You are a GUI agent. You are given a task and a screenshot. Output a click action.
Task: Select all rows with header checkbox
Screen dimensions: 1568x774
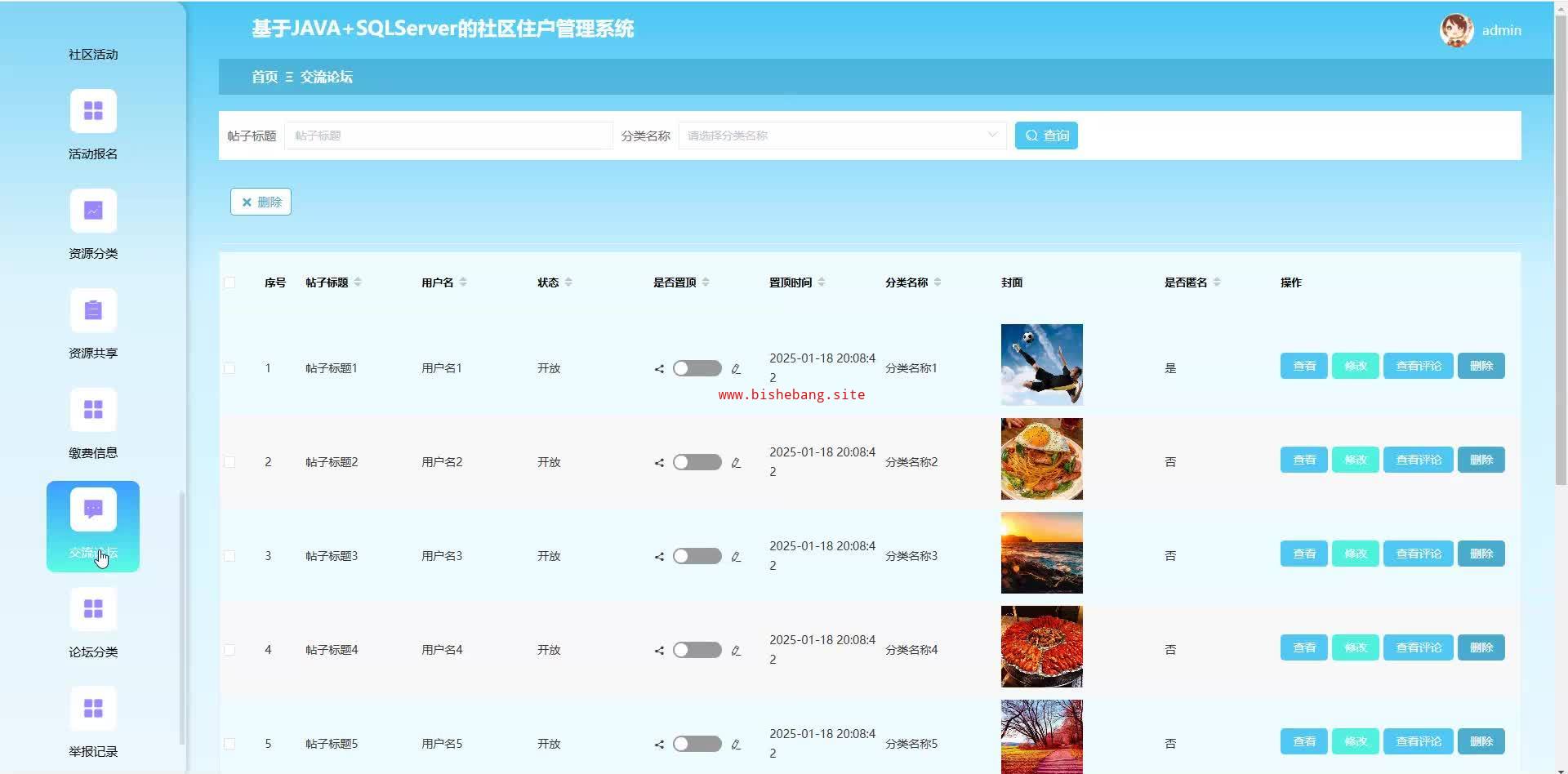tap(229, 282)
